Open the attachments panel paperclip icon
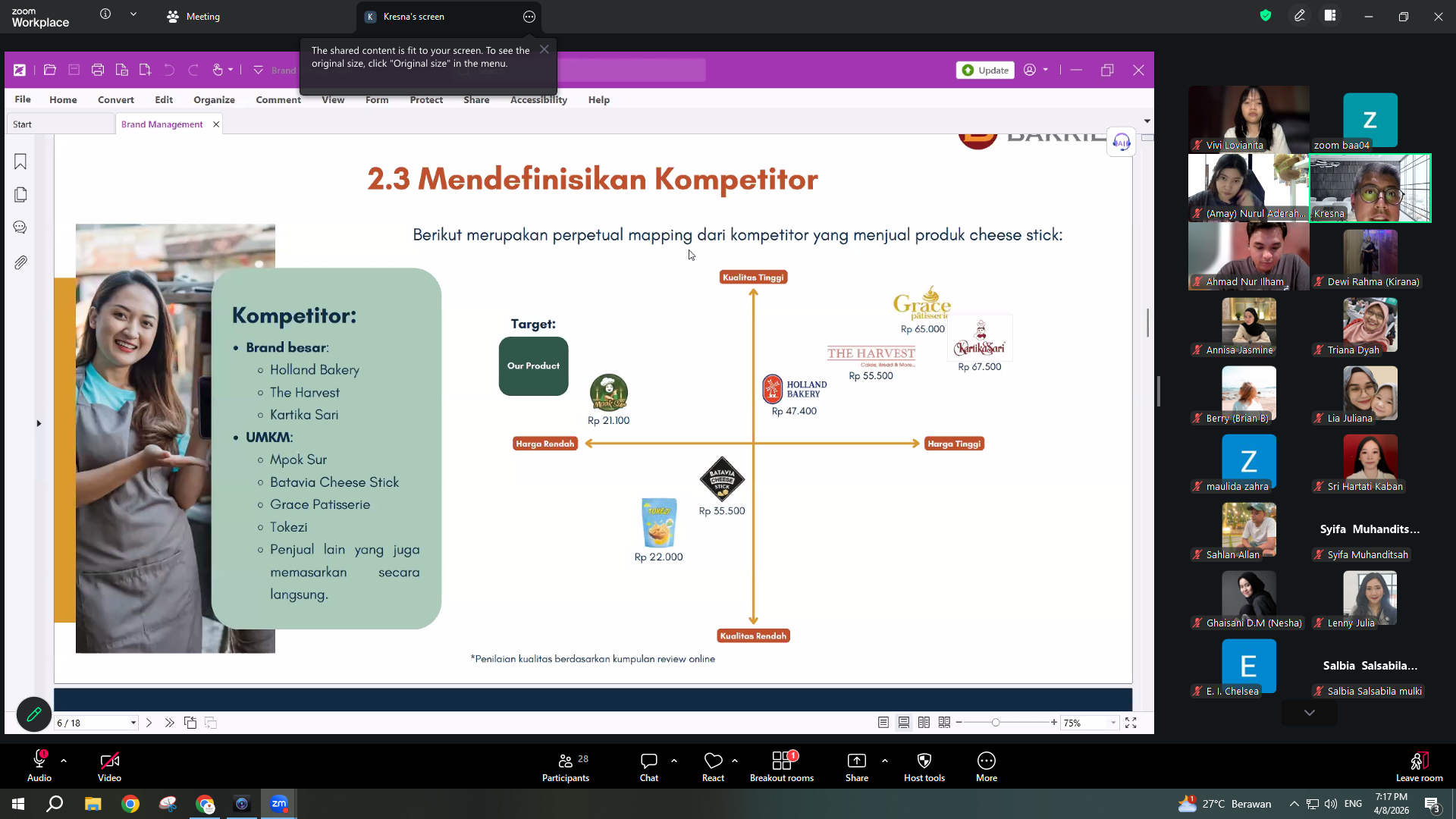This screenshot has height=819, width=1456. (20, 262)
